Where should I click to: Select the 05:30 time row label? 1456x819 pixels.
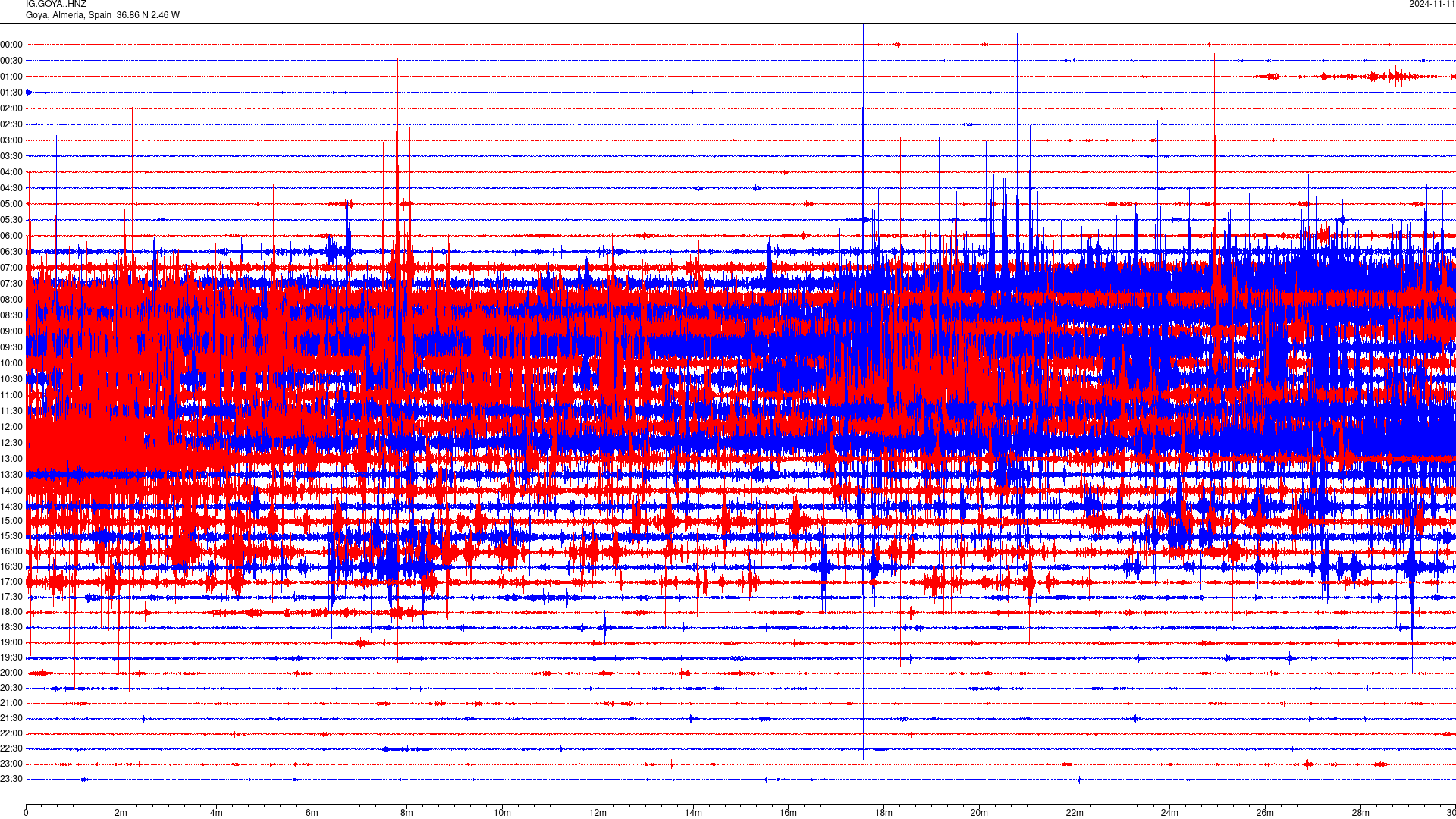pyautogui.click(x=11, y=220)
